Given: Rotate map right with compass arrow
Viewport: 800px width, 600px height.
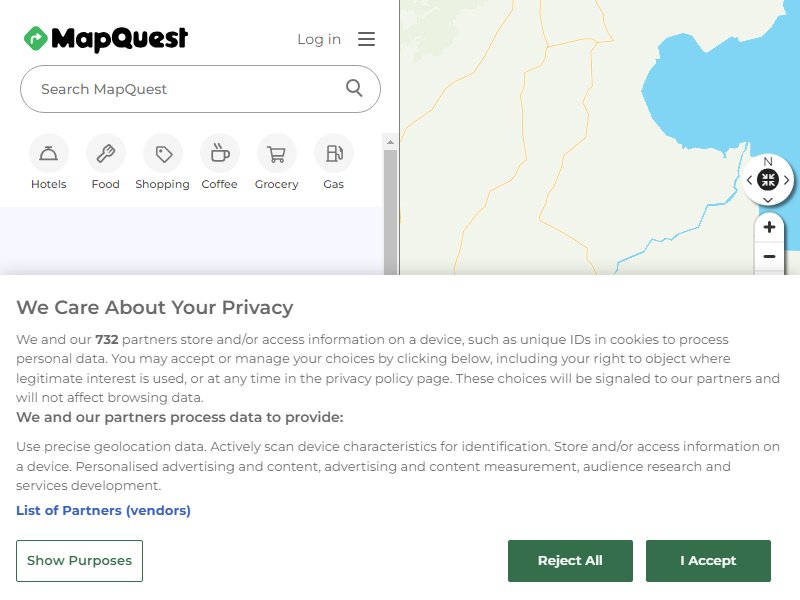Looking at the screenshot, I should tap(787, 180).
